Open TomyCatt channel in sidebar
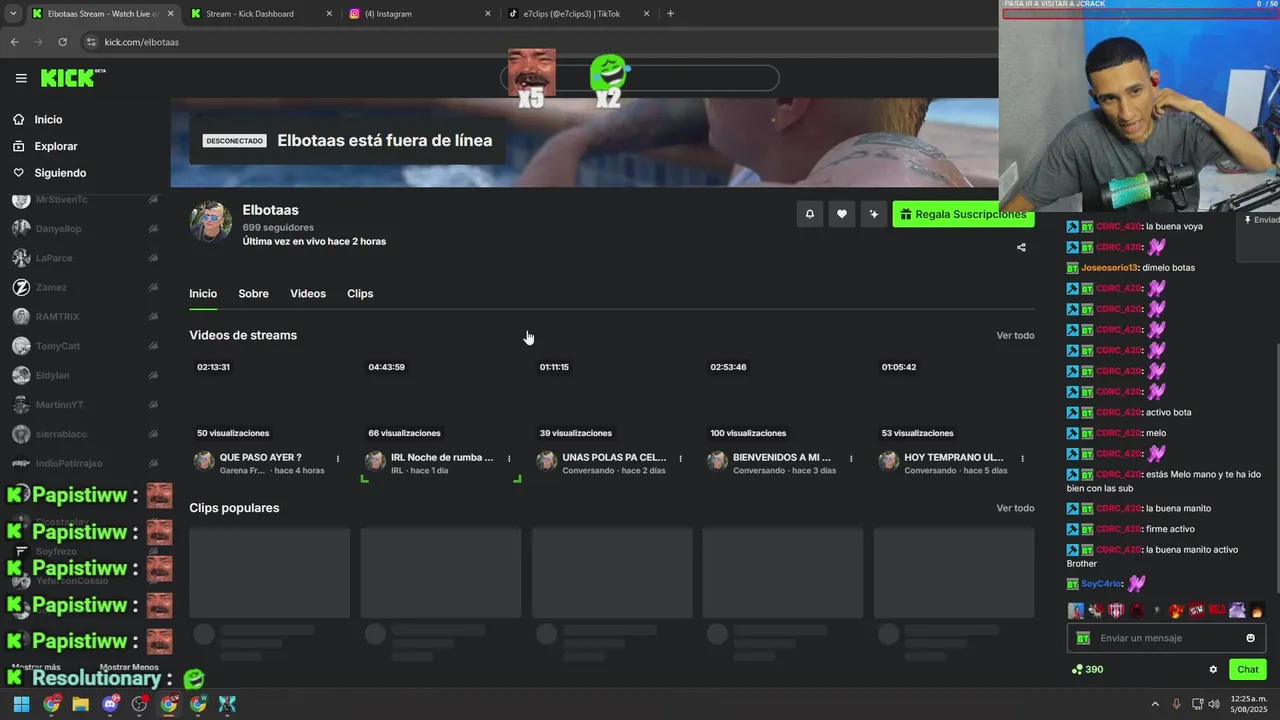This screenshot has width=1280, height=720. coord(85,346)
